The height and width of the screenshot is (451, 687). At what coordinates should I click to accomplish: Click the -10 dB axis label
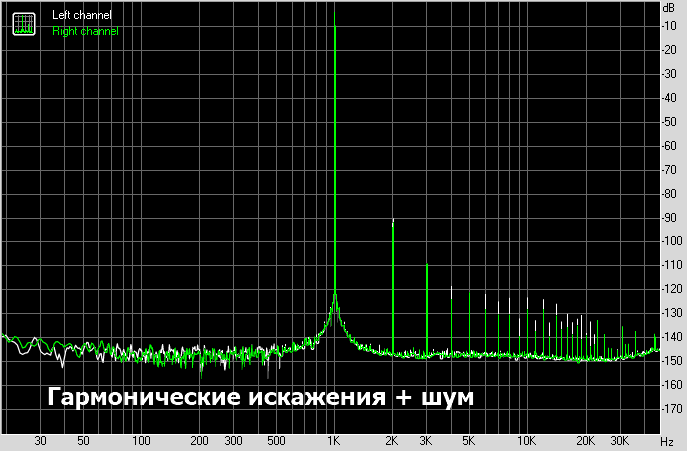670,26
